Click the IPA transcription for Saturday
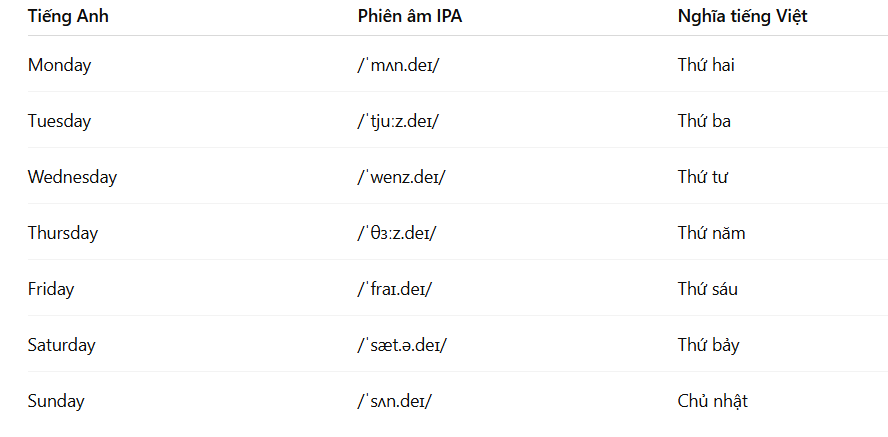 tap(402, 345)
